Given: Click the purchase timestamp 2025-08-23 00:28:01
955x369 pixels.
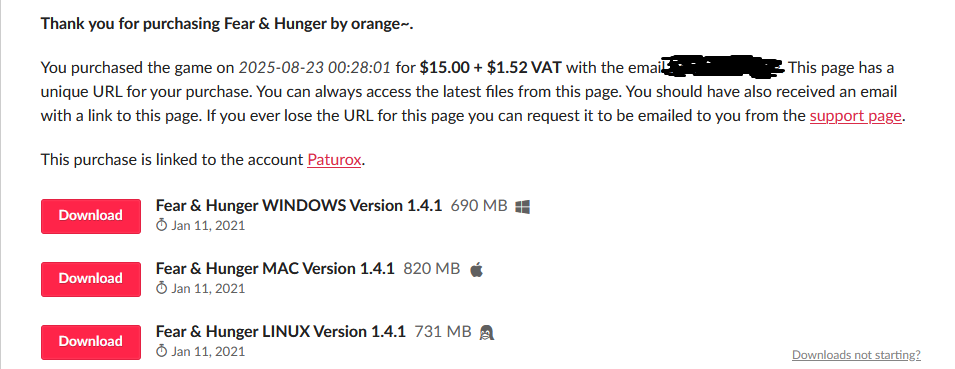Looking at the screenshot, I should (x=314, y=68).
